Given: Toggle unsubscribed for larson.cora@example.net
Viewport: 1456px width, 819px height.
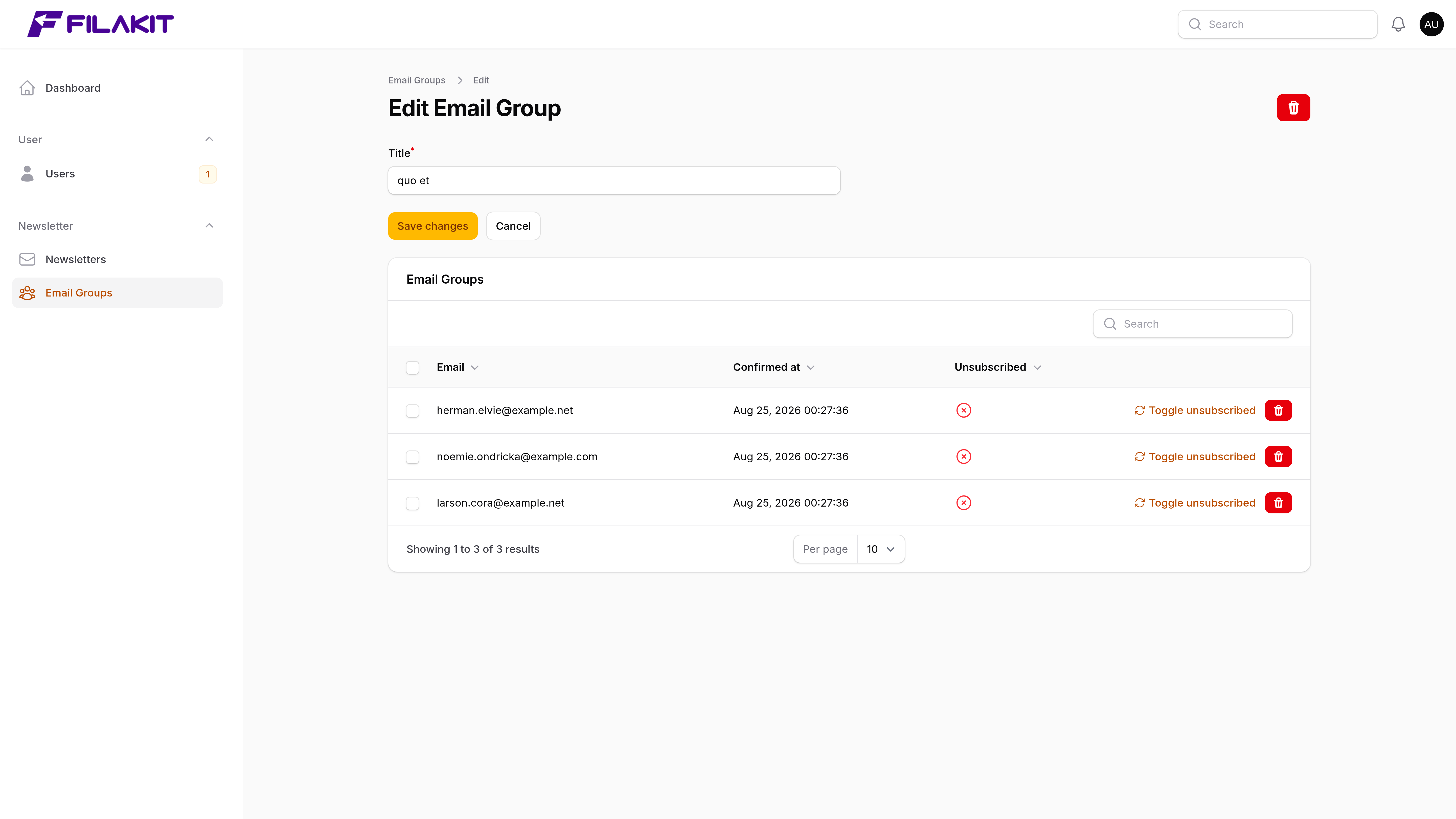Looking at the screenshot, I should coord(1194,503).
